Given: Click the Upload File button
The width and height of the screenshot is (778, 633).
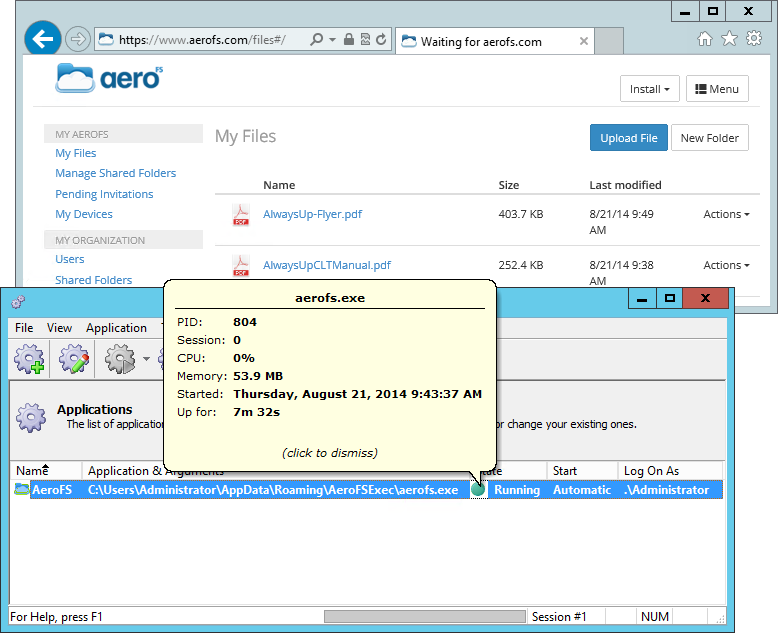Looking at the screenshot, I should click(629, 138).
